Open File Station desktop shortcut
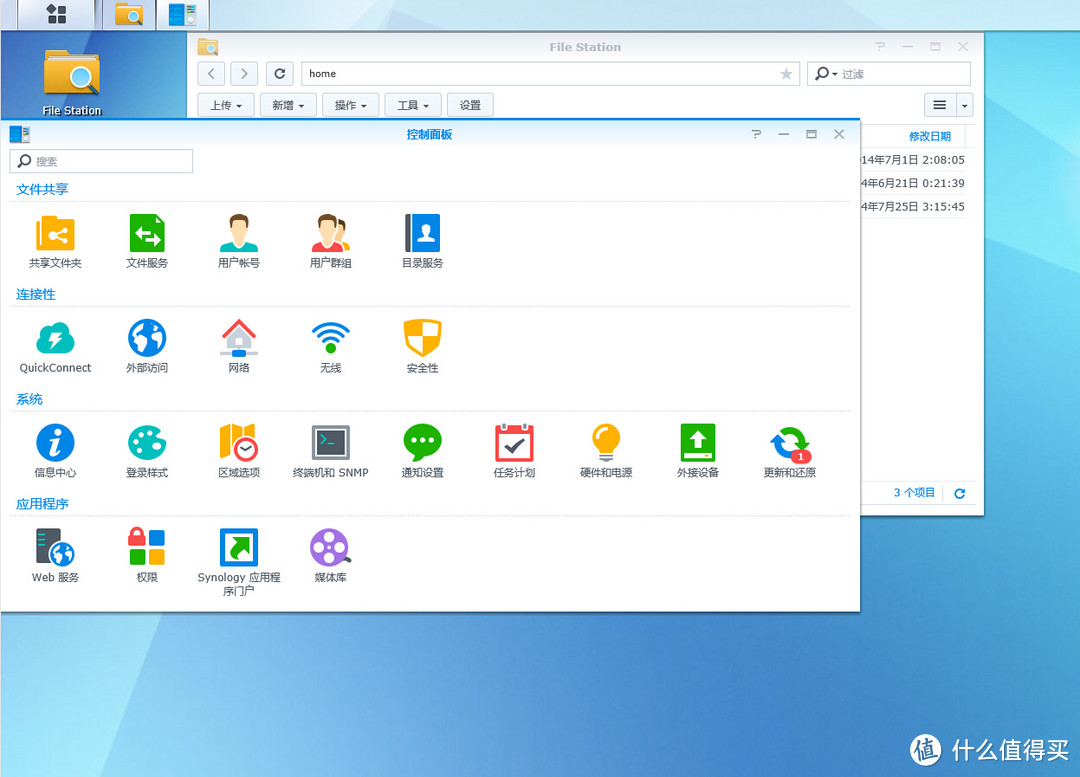 click(x=72, y=83)
